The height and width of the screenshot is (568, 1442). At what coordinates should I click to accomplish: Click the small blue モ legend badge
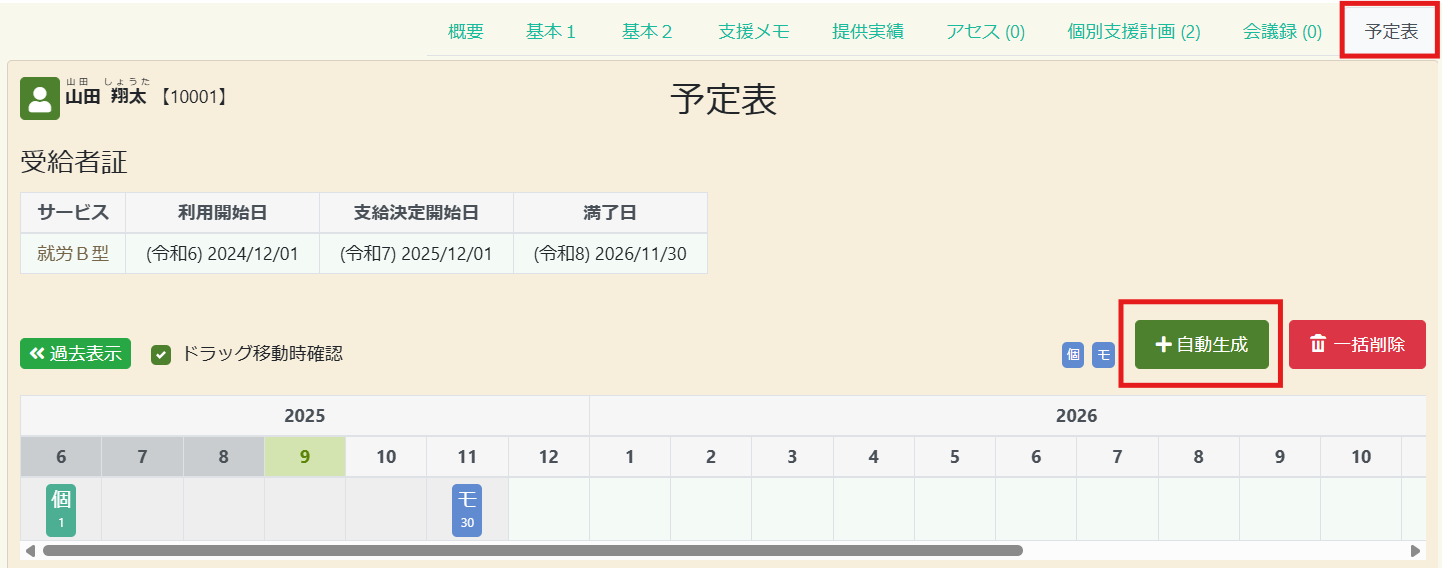(x=1103, y=354)
